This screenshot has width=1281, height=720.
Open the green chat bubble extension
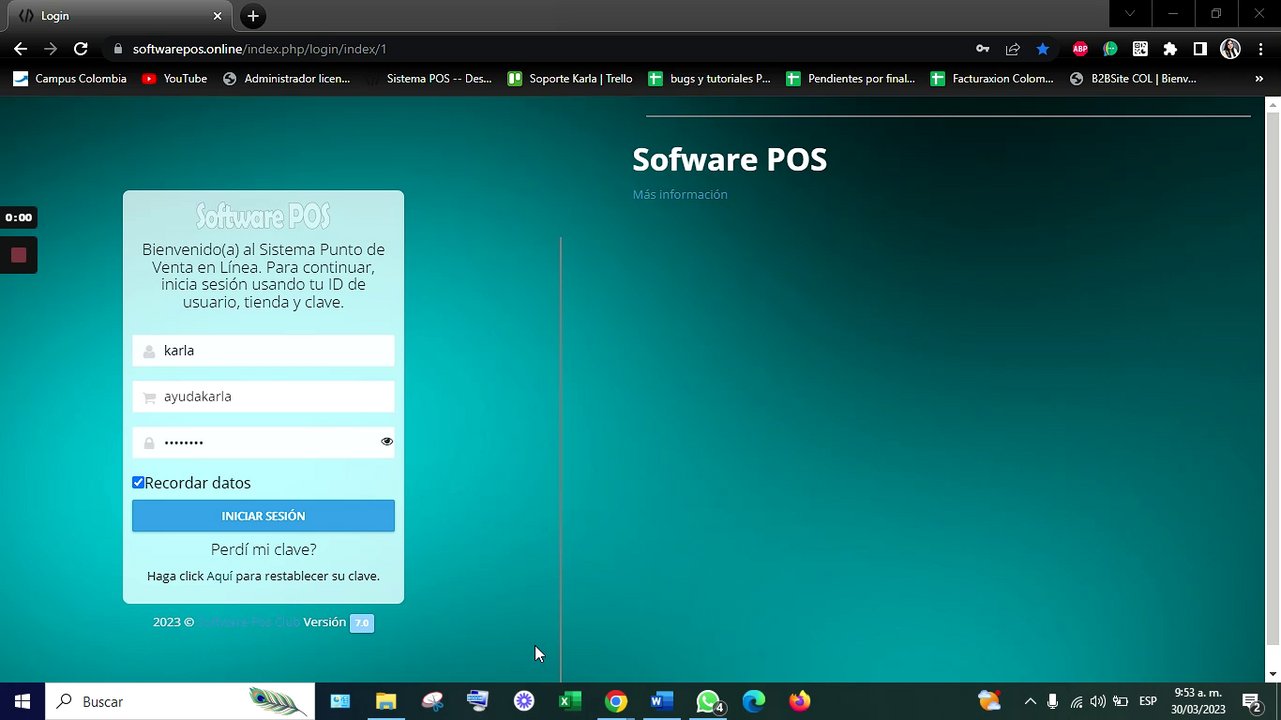[x=1110, y=48]
